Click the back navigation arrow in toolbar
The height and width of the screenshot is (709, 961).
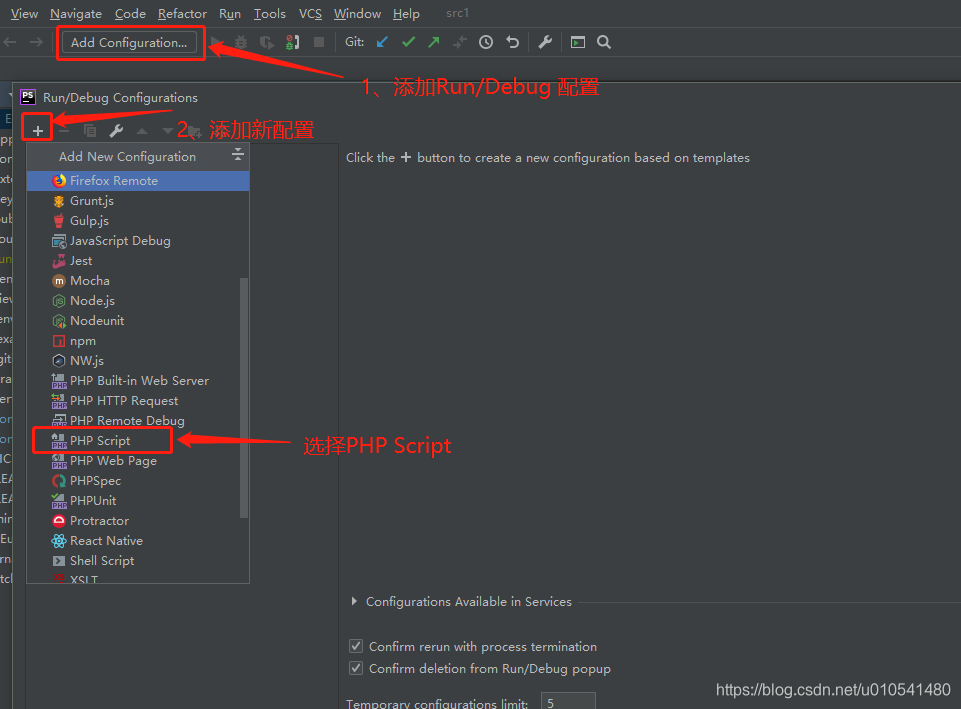pos(10,42)
